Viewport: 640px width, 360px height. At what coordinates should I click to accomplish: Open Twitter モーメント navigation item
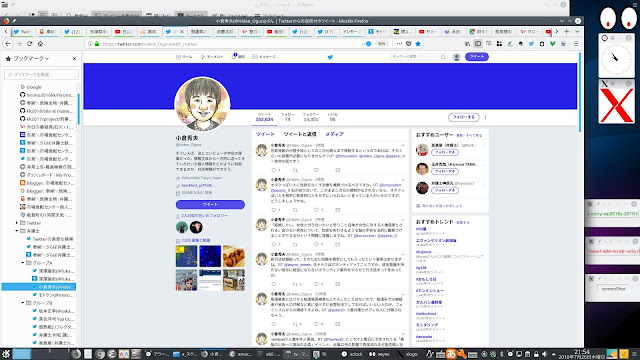coord(212,57)
